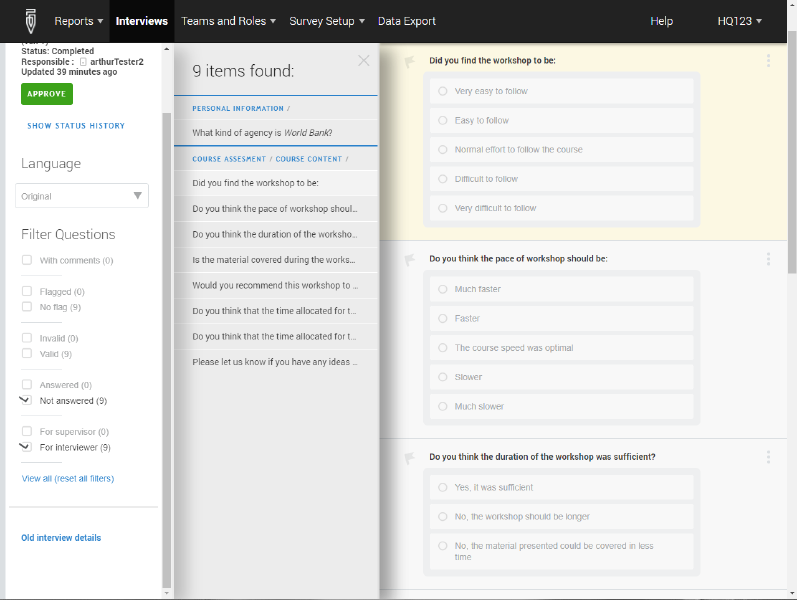
Task: Flag the workshop duration question
Action: click(x=409, y=458)
